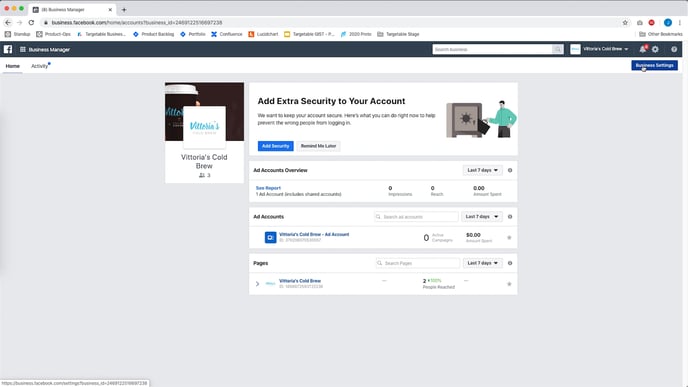The image size is (688, 387).
Task: Open Pages section settings gear
Action: pos(510,263)
